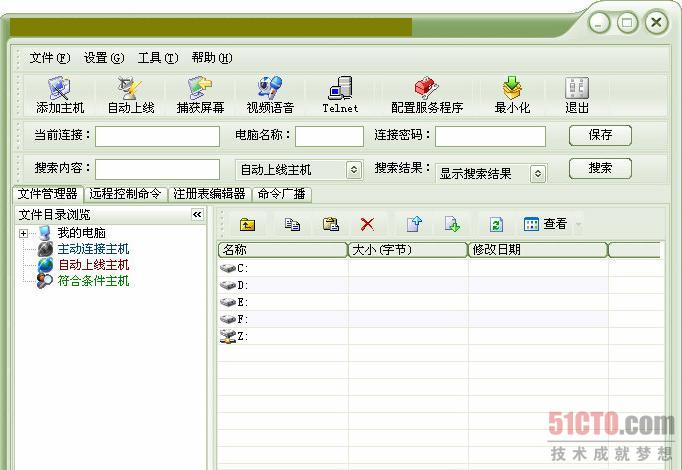The image size is (682, 470).
Task: Select the 自动上线主机 tree node
Action: click(x=94, y=265)
